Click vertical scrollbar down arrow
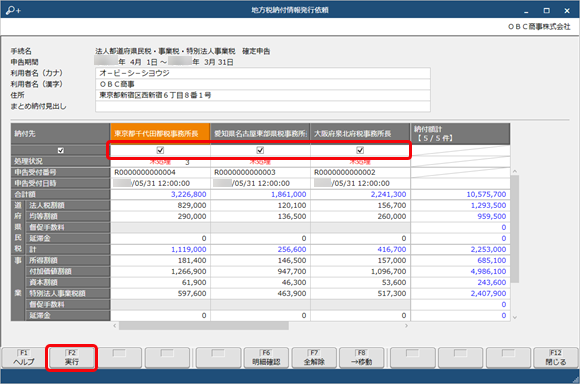This screenshot has height=384, width=580. pyautogui.click(x=515, y=317)
